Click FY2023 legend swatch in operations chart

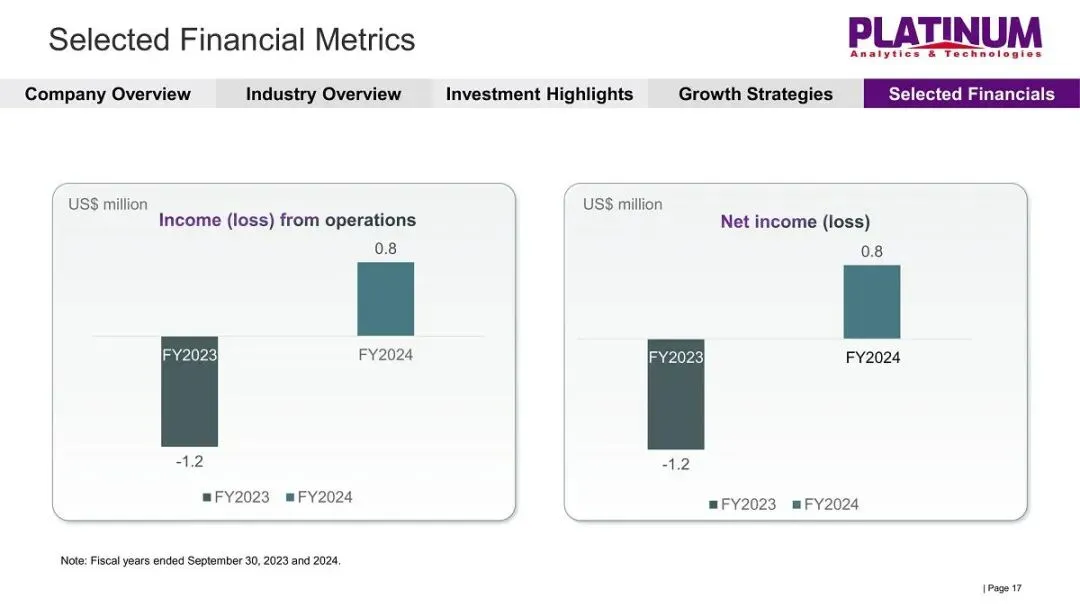click(207, 497)
